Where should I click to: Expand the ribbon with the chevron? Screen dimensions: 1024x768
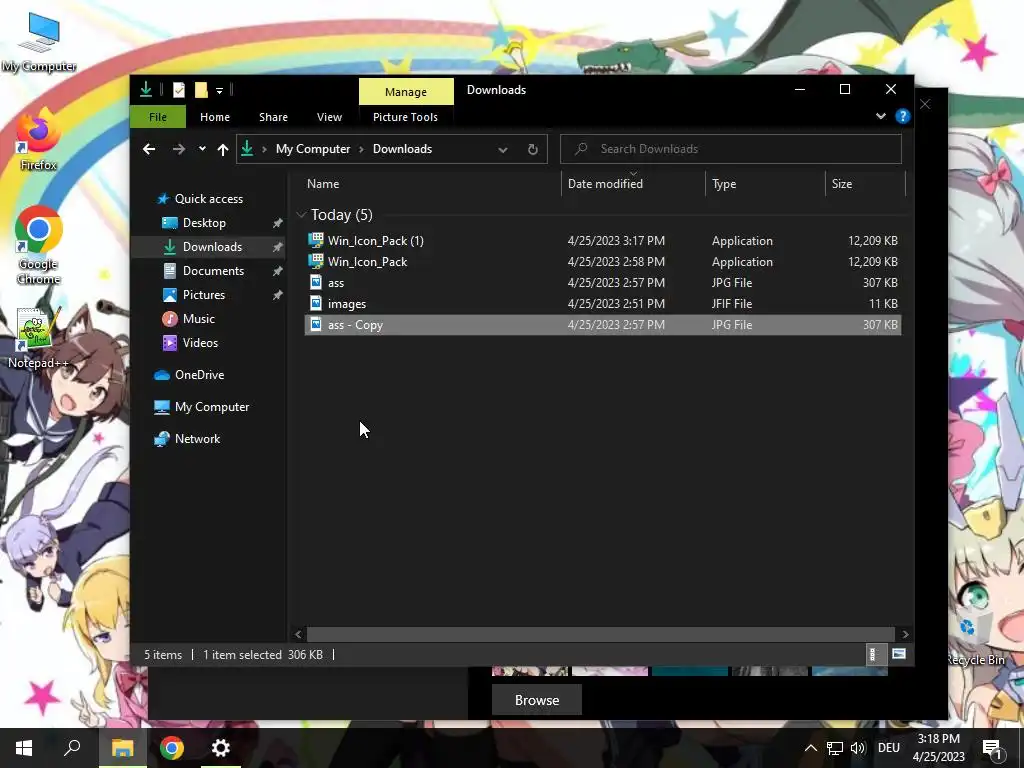(x=880, y=116)
